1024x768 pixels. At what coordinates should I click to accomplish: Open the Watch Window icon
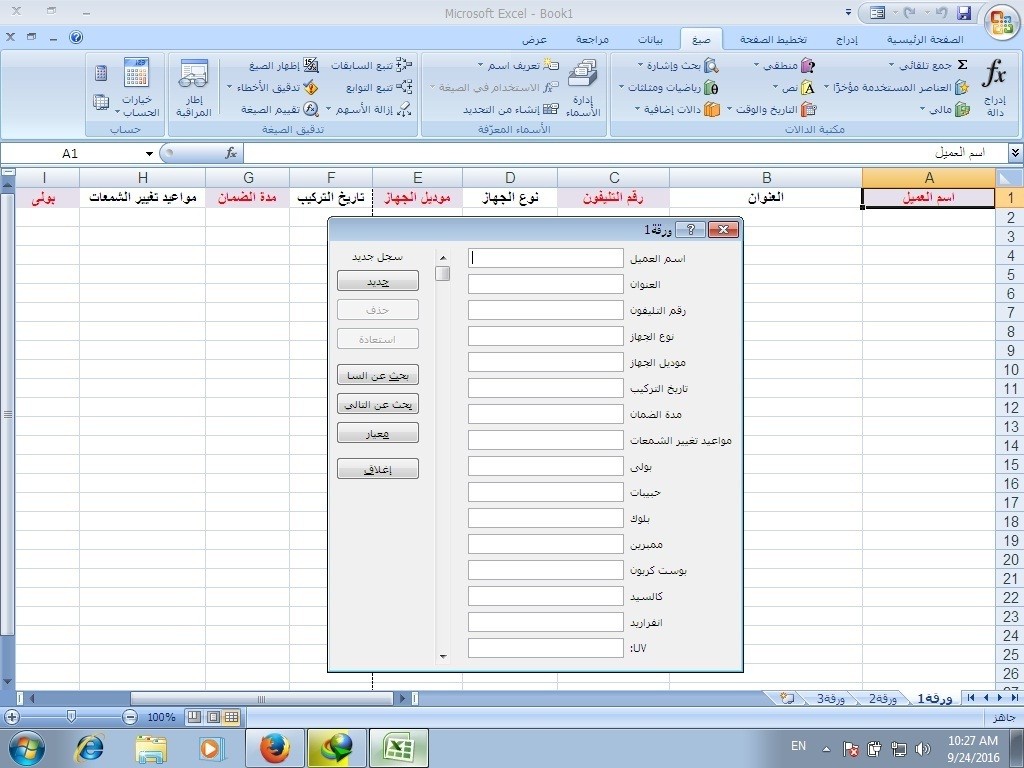point(193,88)
